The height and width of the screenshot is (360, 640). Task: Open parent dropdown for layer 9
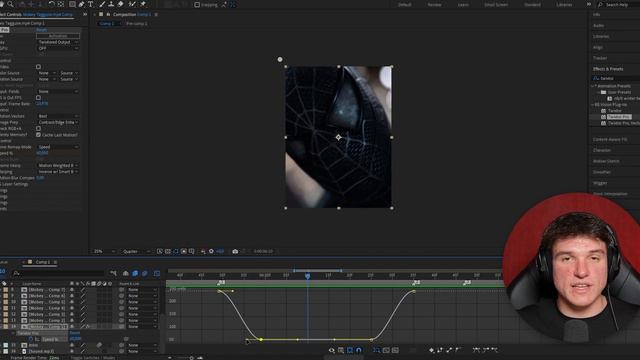point(142,296)
